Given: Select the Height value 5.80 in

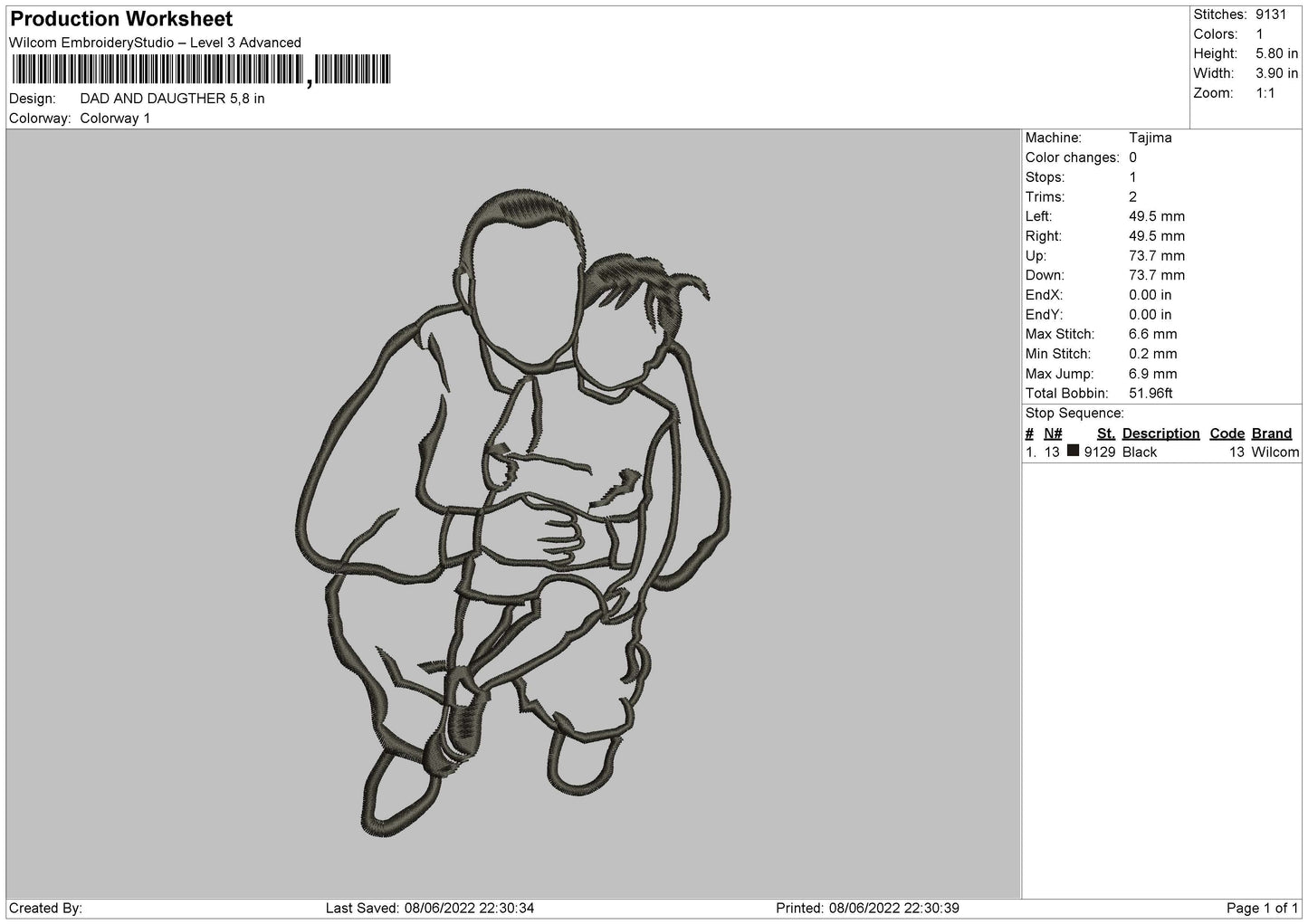Looking at the screenshot, I should (1276, 54).
